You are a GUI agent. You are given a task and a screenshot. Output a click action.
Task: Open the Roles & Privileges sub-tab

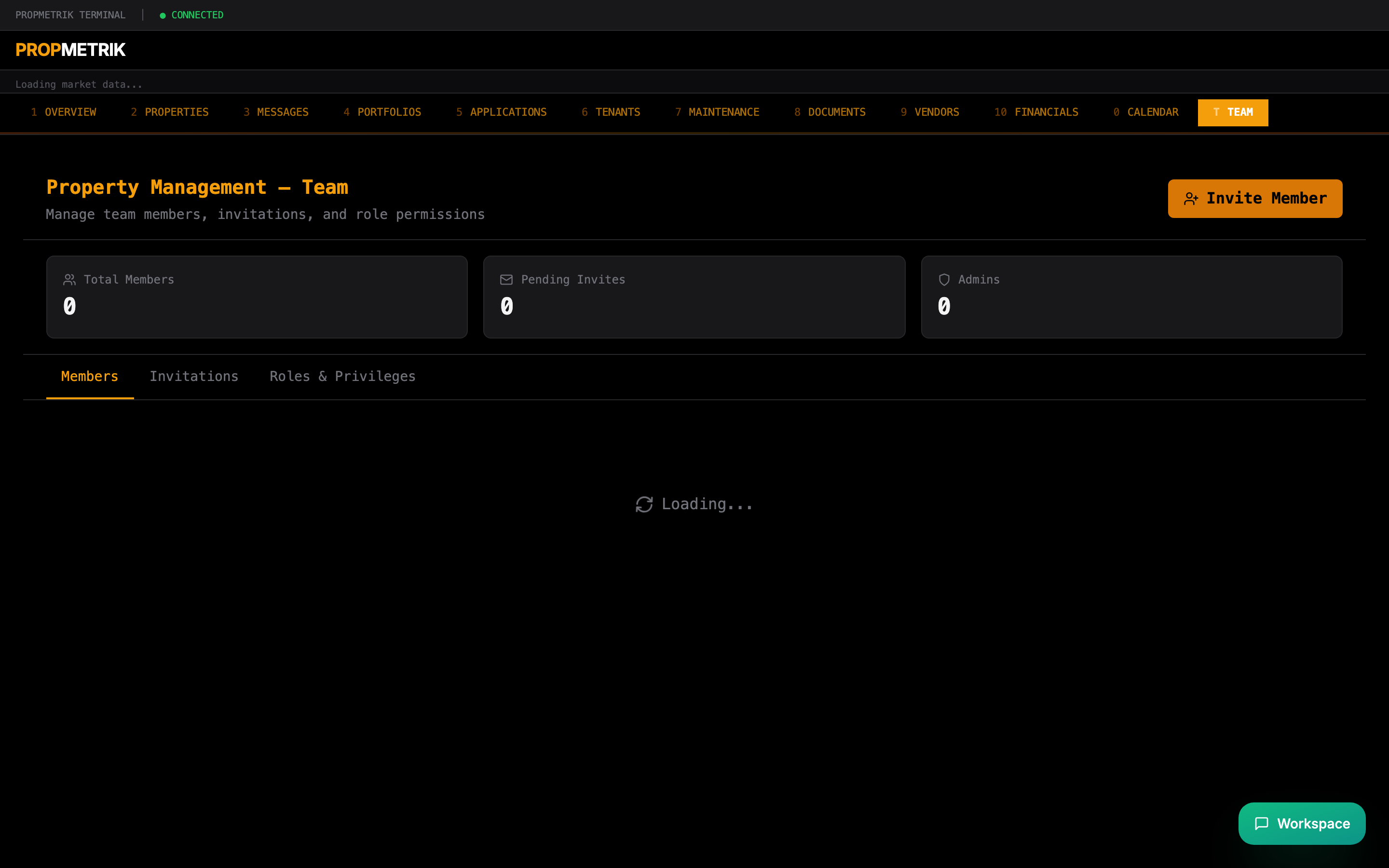tap(342, 377)
